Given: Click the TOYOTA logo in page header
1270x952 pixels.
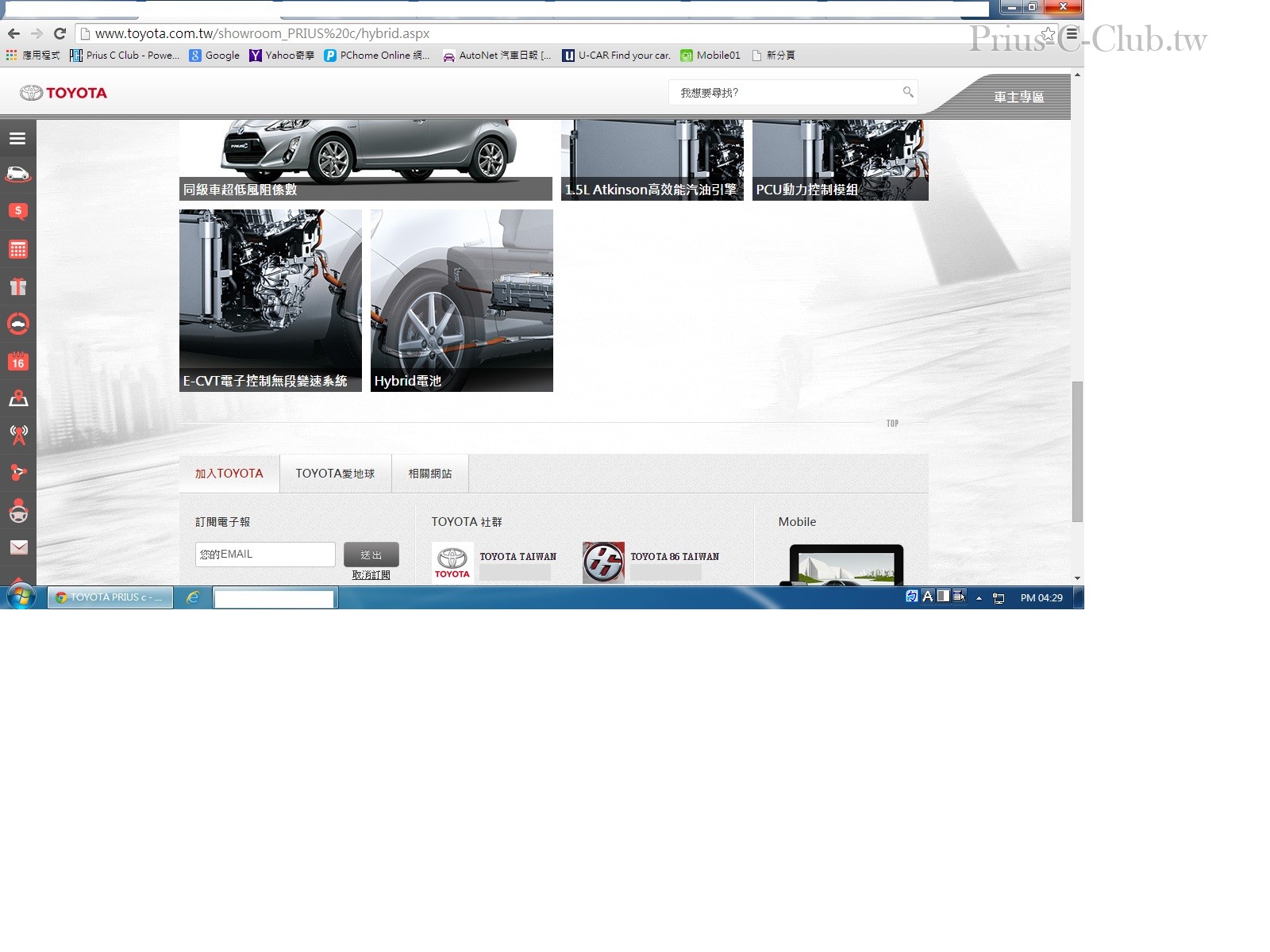Looking at the screenshot, I should 63,93.
